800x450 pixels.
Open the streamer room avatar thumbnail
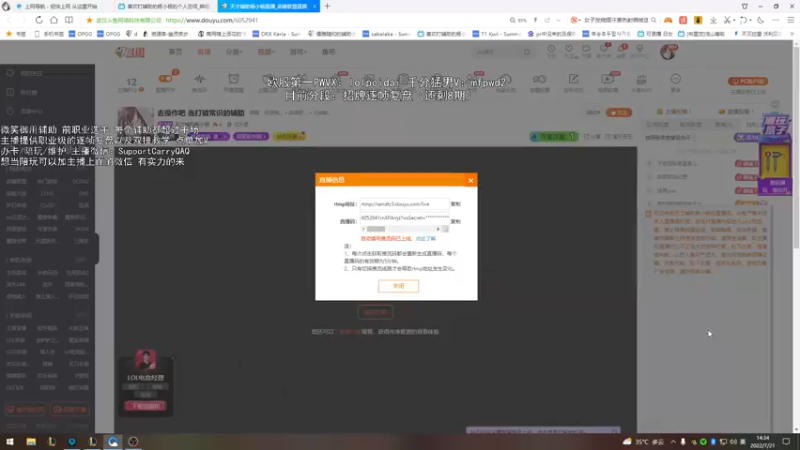(135, 122)
